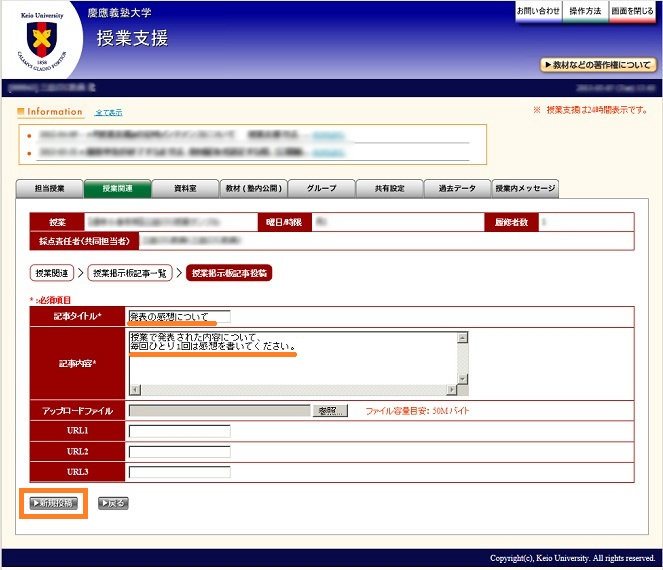Switch to the 過去データ tab

[x=456, y=188]
